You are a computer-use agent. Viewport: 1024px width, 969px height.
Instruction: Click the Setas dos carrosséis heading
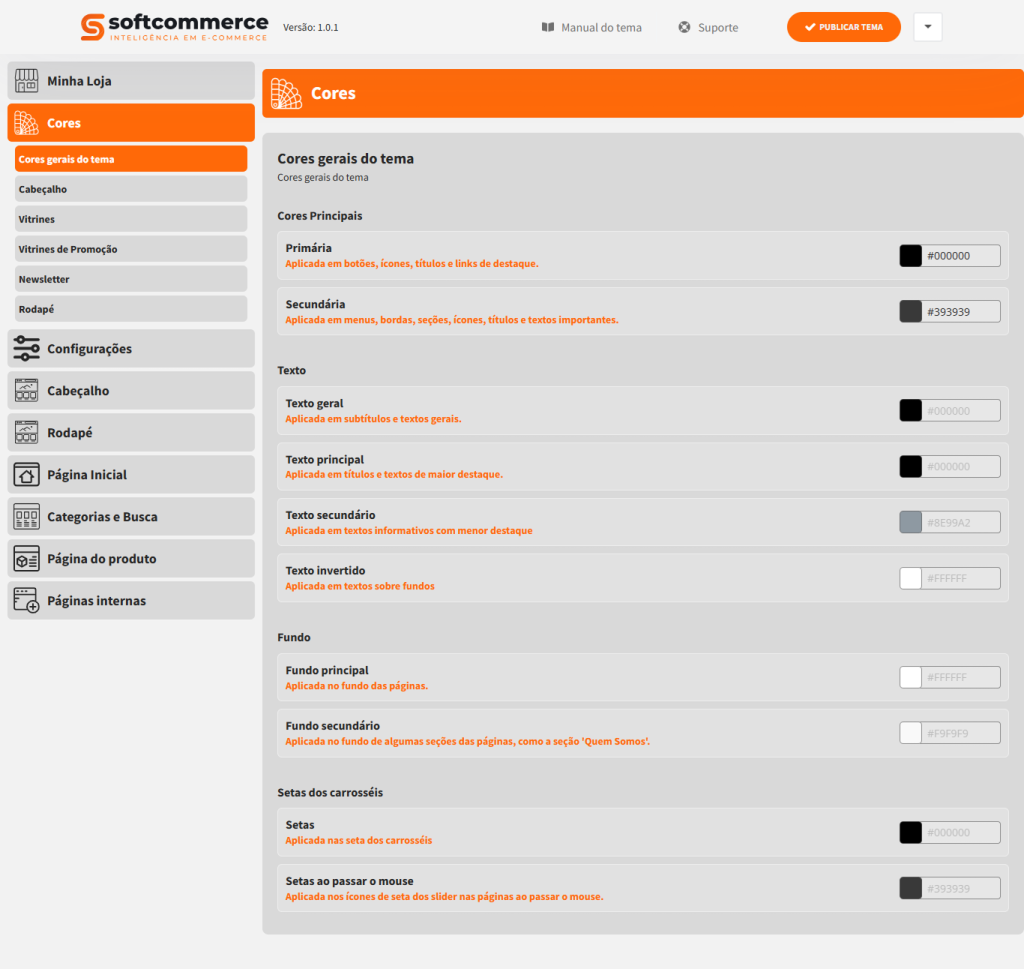point(330,793)
